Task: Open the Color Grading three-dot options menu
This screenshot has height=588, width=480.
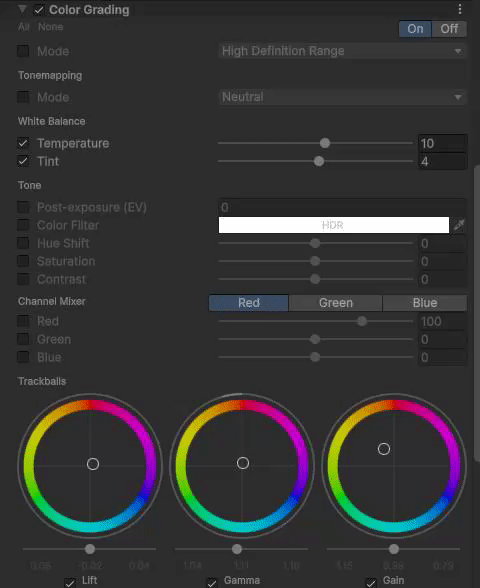Action: [460, 9]
